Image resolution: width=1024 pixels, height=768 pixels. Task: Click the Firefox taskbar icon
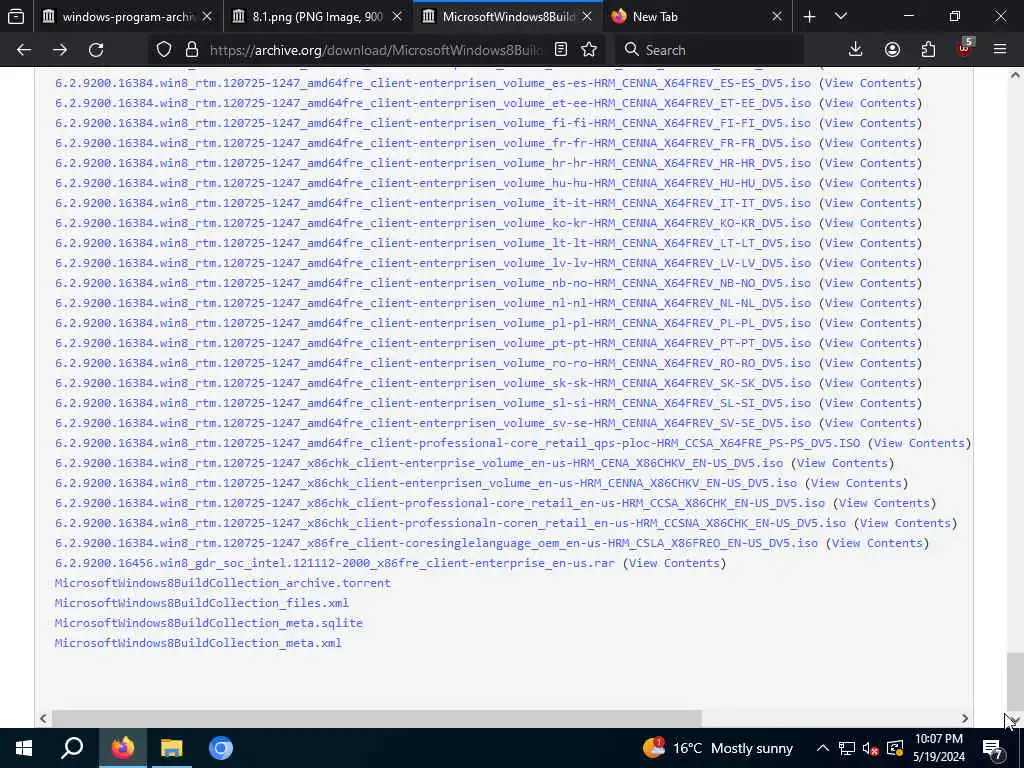[123, 748]
